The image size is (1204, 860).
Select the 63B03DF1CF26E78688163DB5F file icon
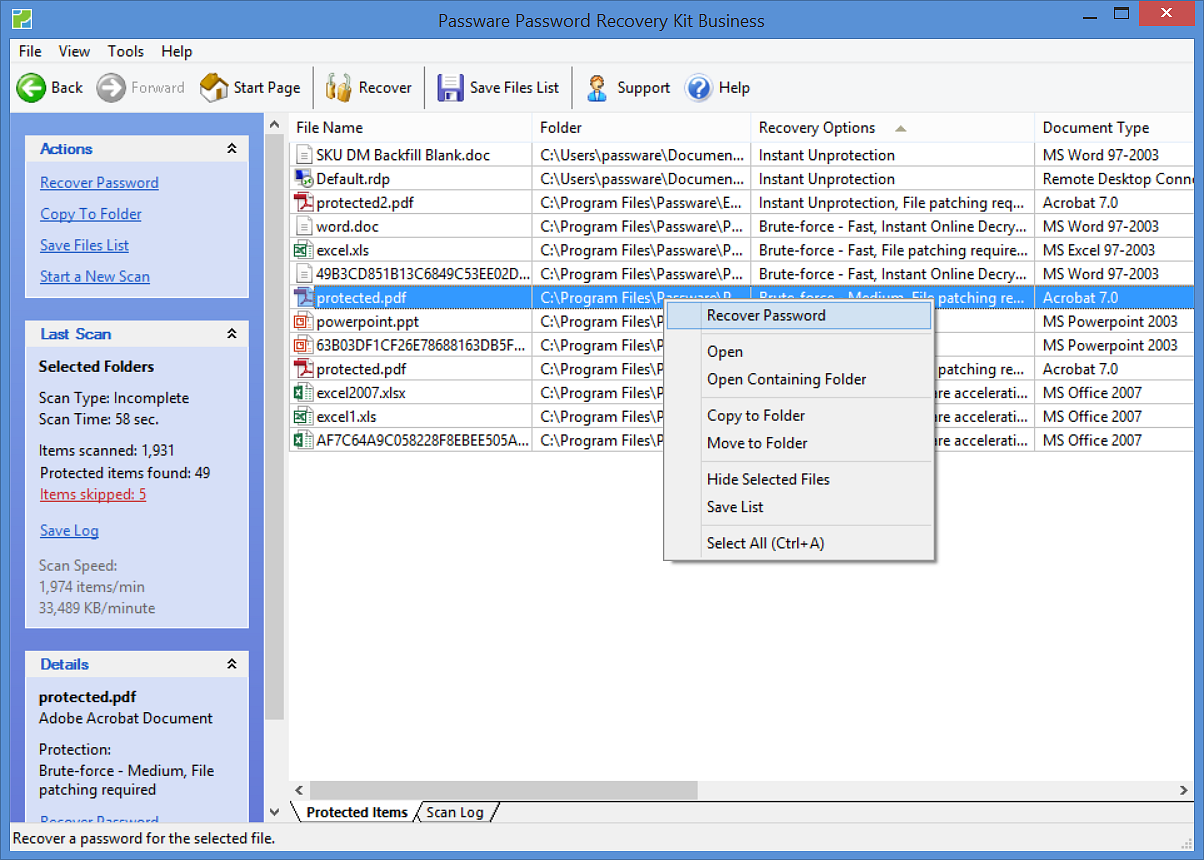pyautogui.click(x=304, y=345)
